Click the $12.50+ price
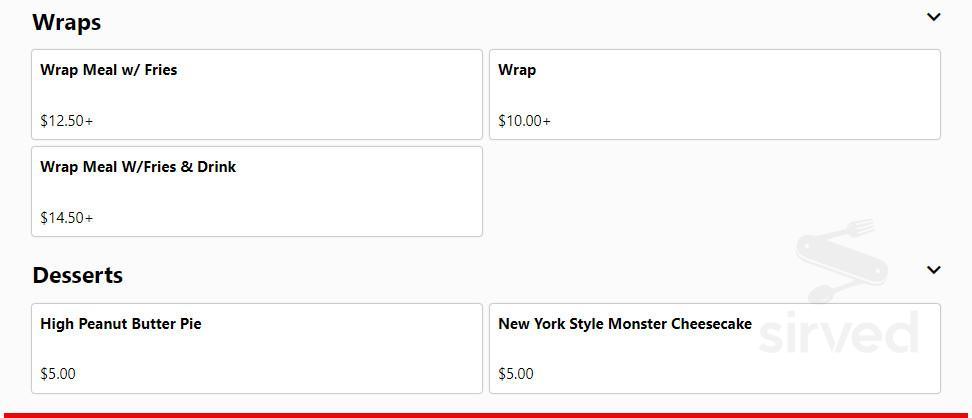The height and width of the screenshot is (418, 972). point(67,121)
